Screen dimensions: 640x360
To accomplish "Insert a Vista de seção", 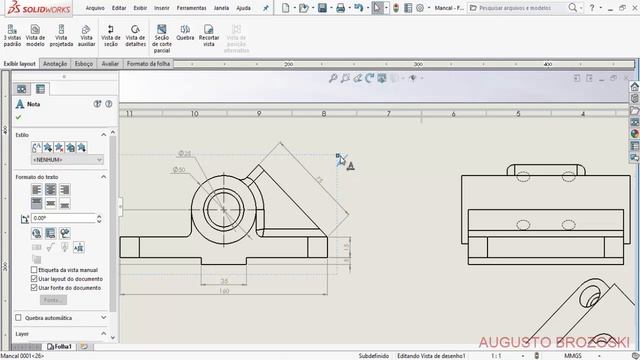I will [111, 35].
